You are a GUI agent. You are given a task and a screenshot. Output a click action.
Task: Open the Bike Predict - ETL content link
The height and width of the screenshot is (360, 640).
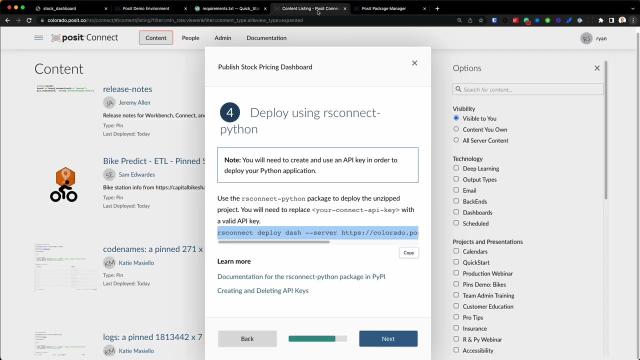pyautogui.click(x=154, y=161)
